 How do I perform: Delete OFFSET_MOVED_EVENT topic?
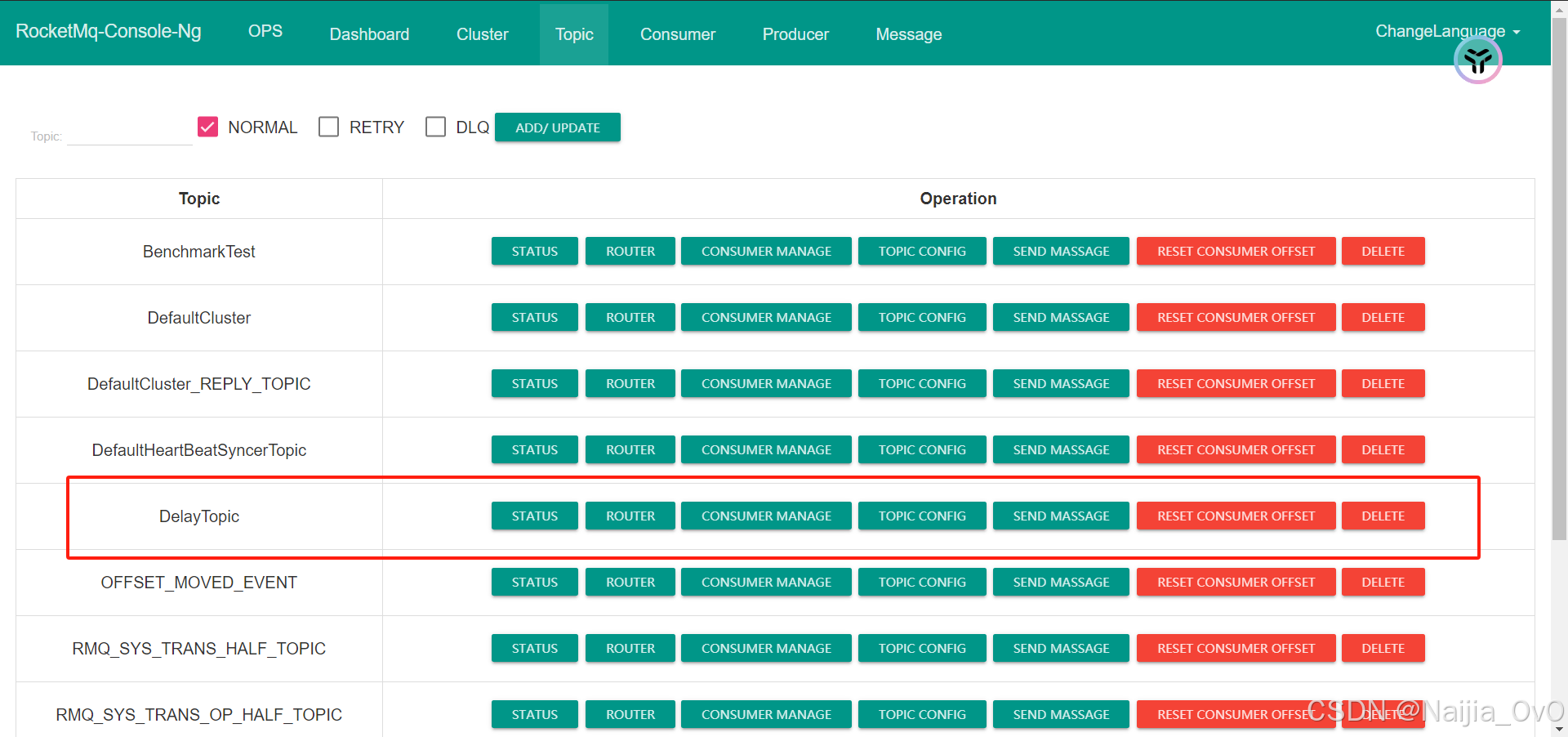click(x=1383, y=582)
